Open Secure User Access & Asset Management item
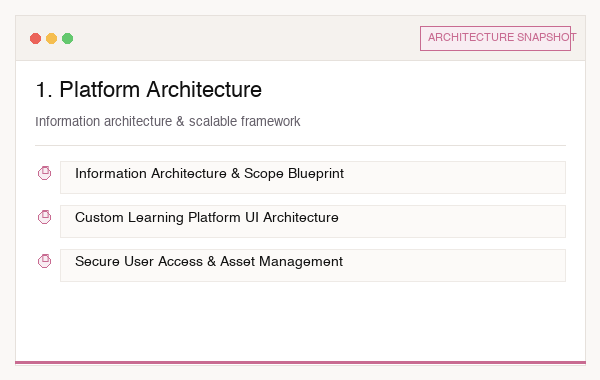Screen dimensions: 600x380 [x=313, y=265]
